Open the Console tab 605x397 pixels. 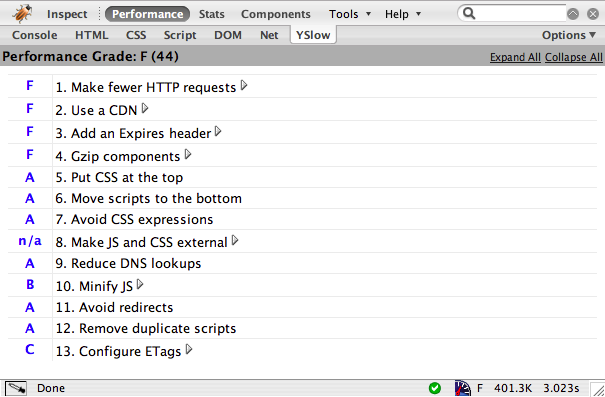[35, 35]
